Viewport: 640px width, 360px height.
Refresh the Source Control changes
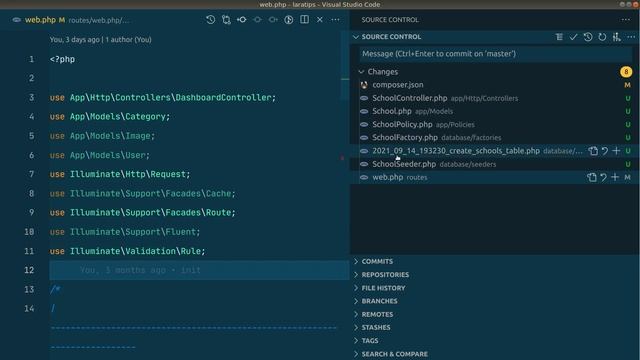tap(602, 37)
